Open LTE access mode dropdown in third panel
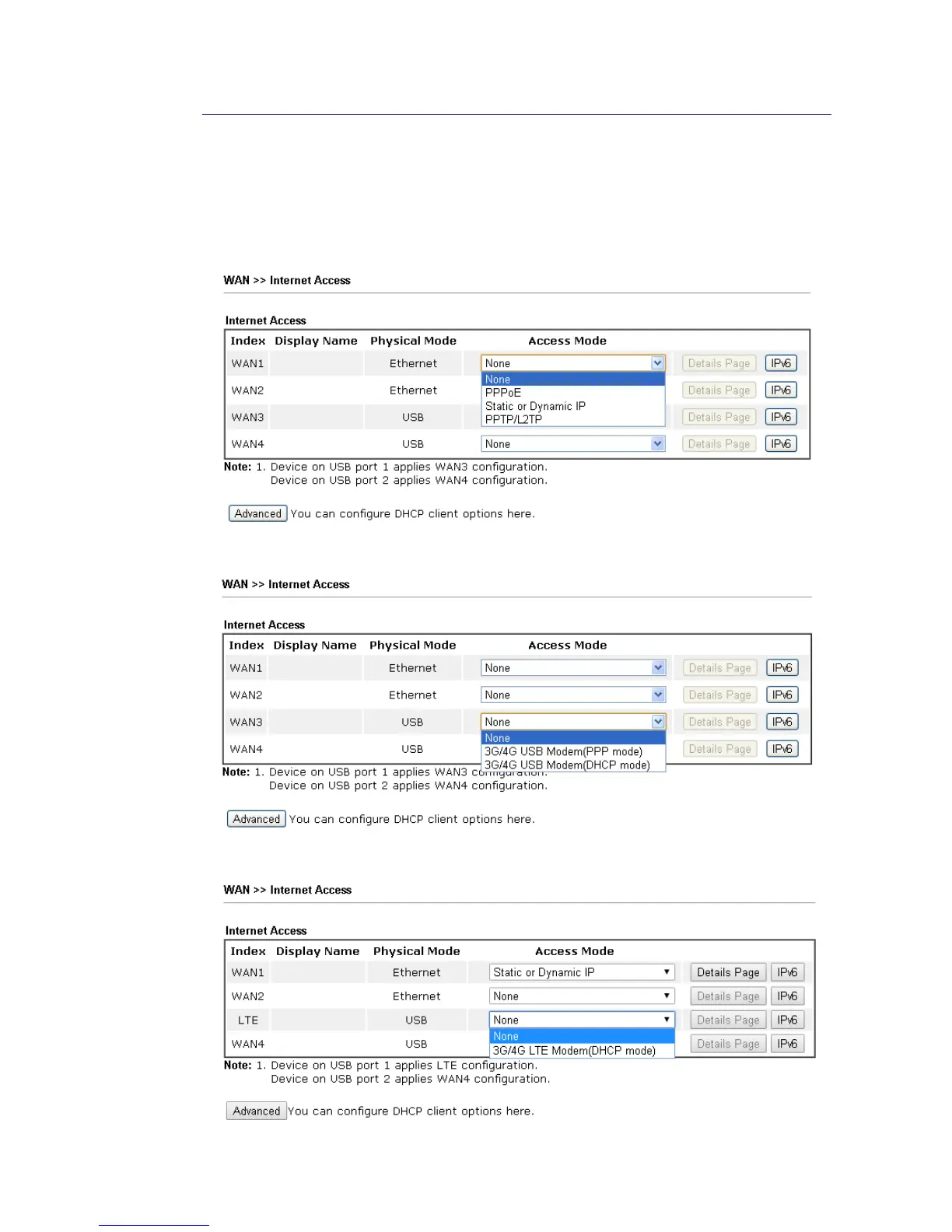The image size is (952, 1232). point(582,1020)
